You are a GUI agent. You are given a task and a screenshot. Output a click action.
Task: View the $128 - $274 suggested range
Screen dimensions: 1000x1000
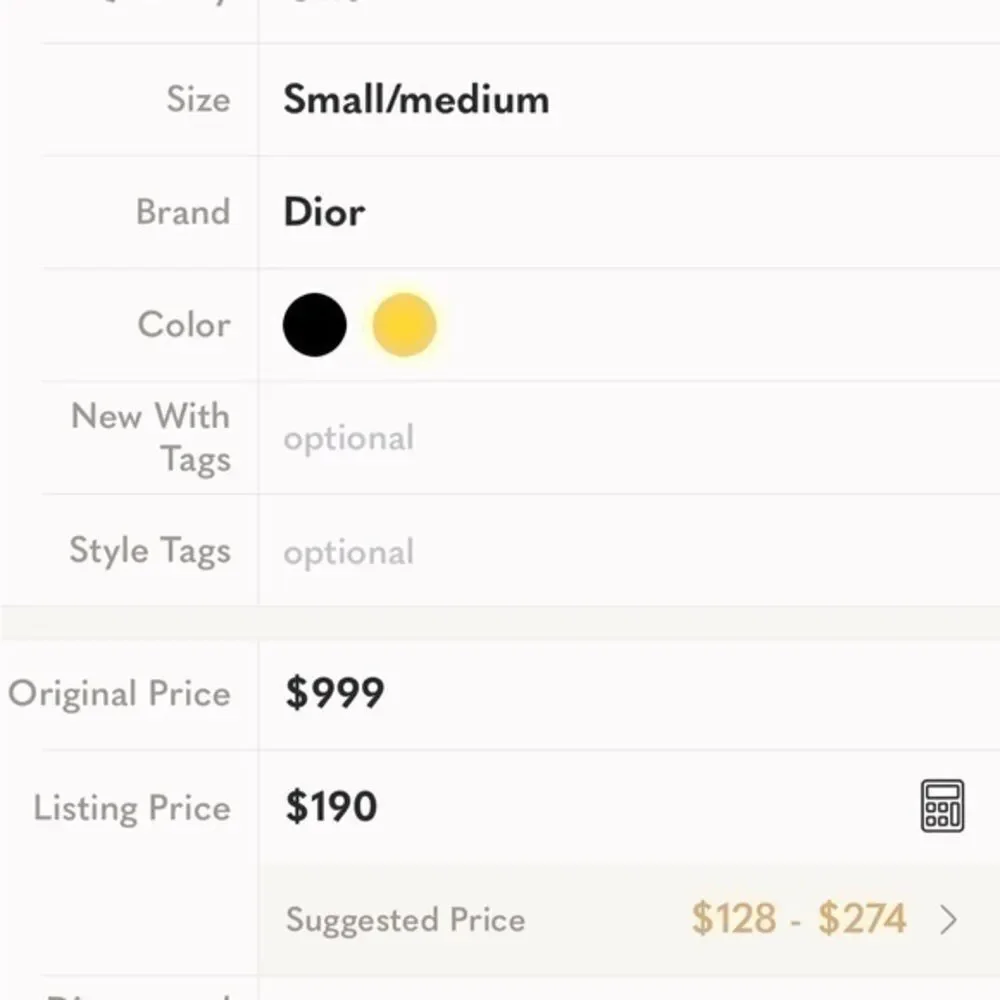798,918
